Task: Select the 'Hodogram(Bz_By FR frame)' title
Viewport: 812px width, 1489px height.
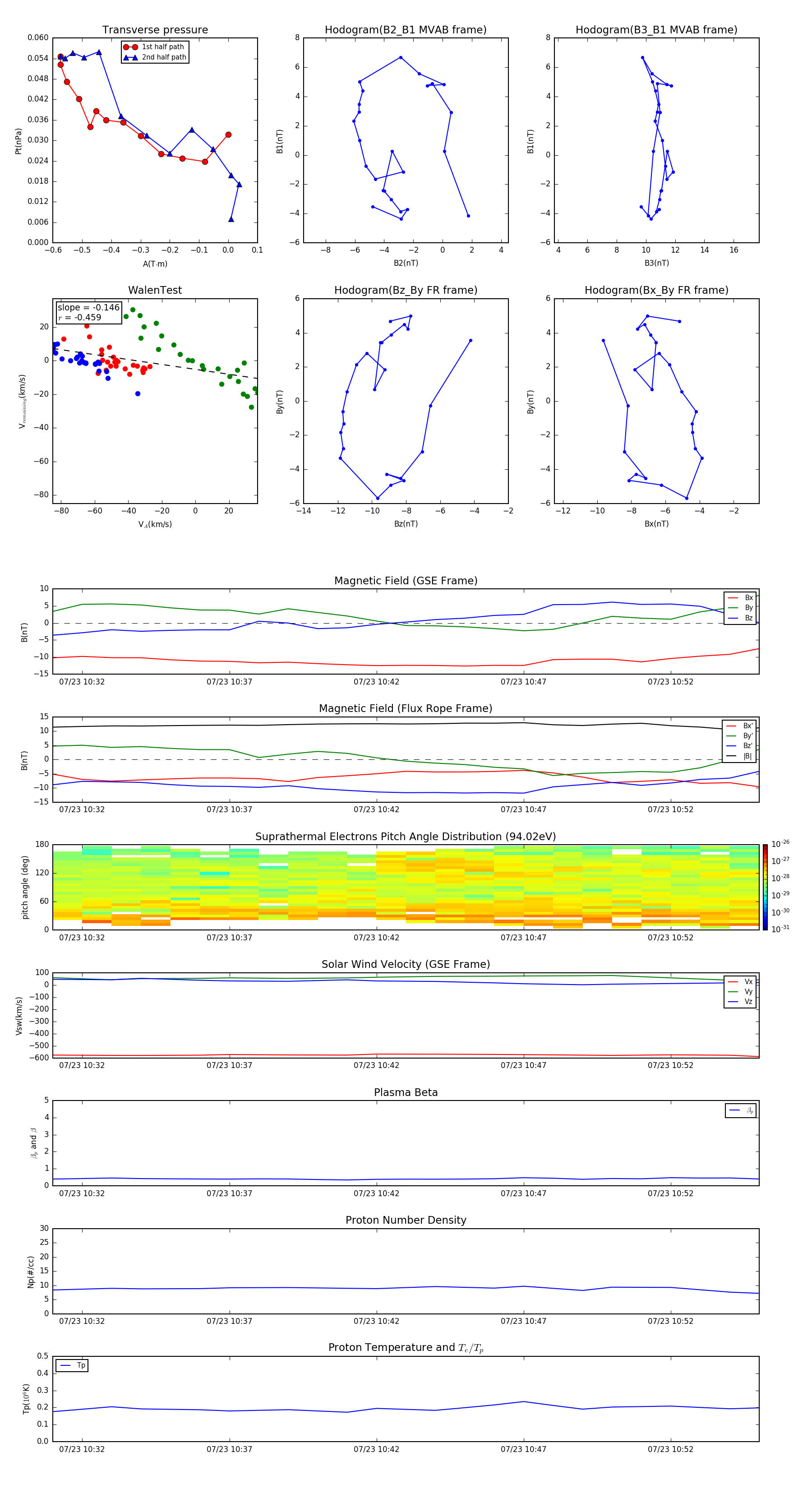Action: (x=406, y=290)
